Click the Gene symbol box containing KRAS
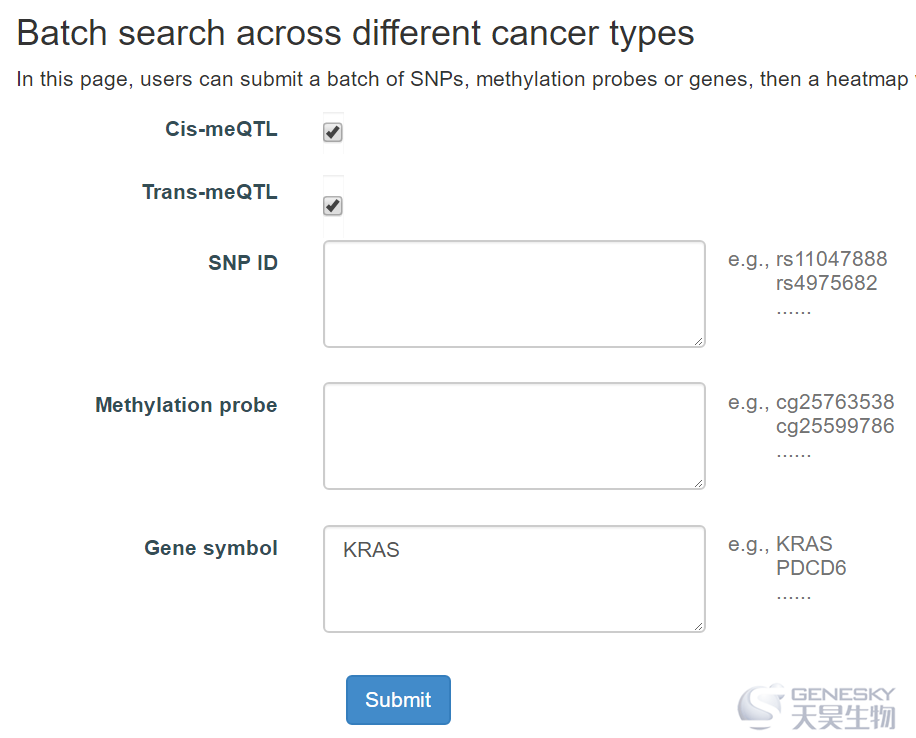The height and width of the screenshot is (738, 916). tap(514, 578)
